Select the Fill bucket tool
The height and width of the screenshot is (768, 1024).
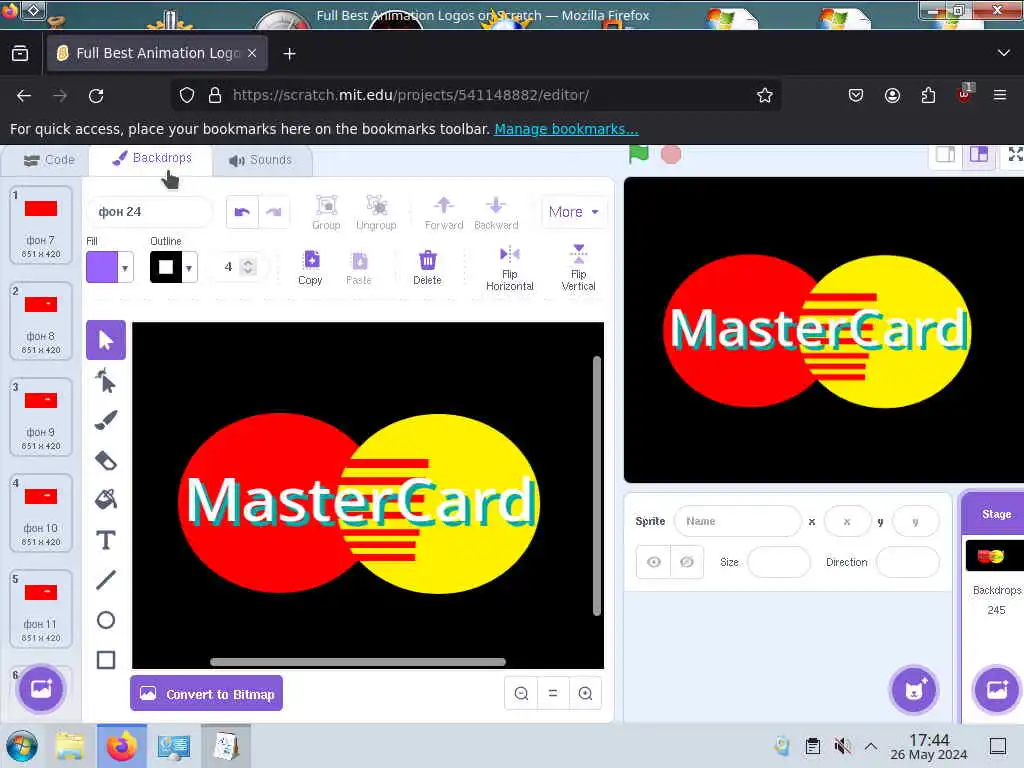[x=106, y=500]
